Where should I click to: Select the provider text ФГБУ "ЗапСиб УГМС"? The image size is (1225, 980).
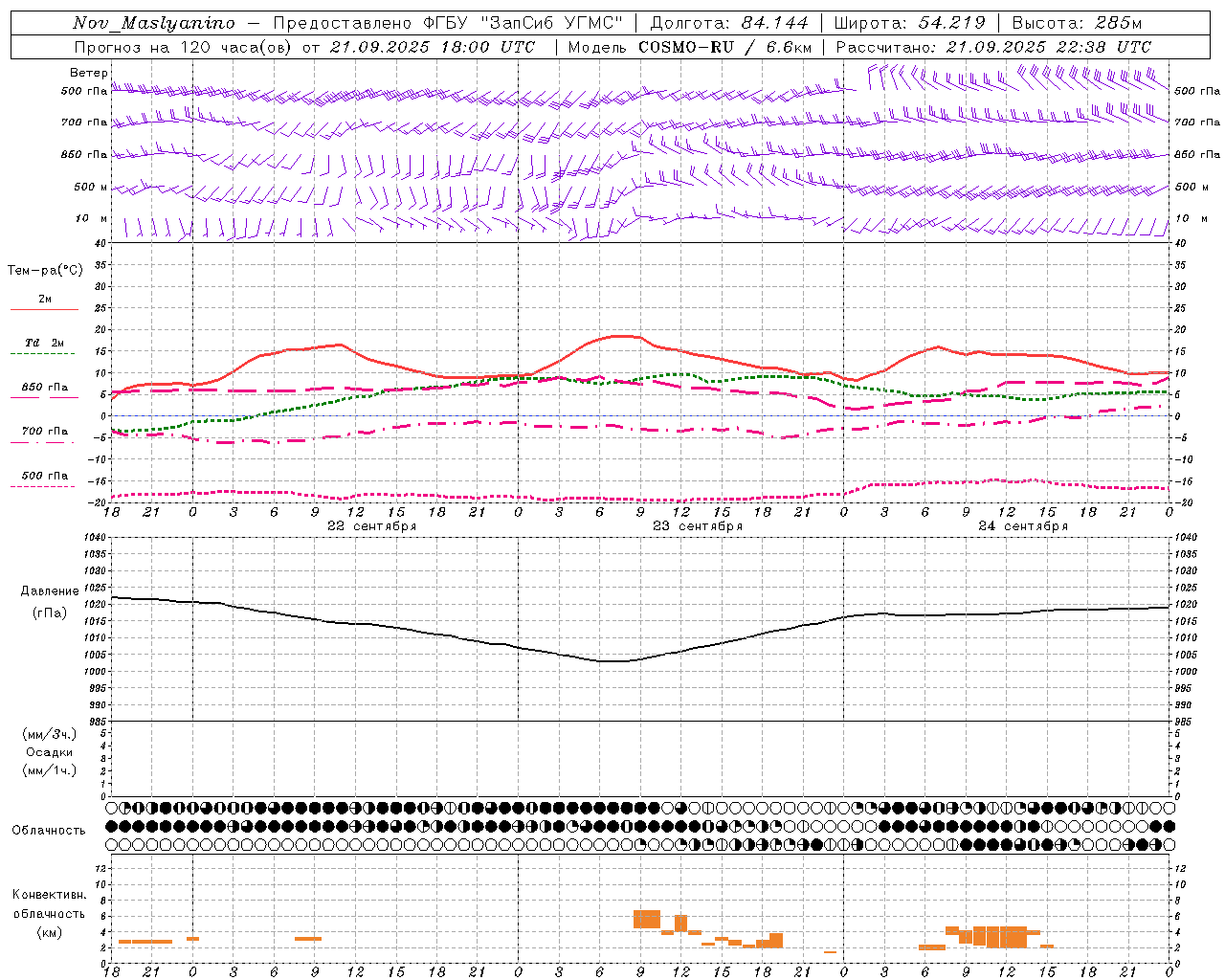523,23
